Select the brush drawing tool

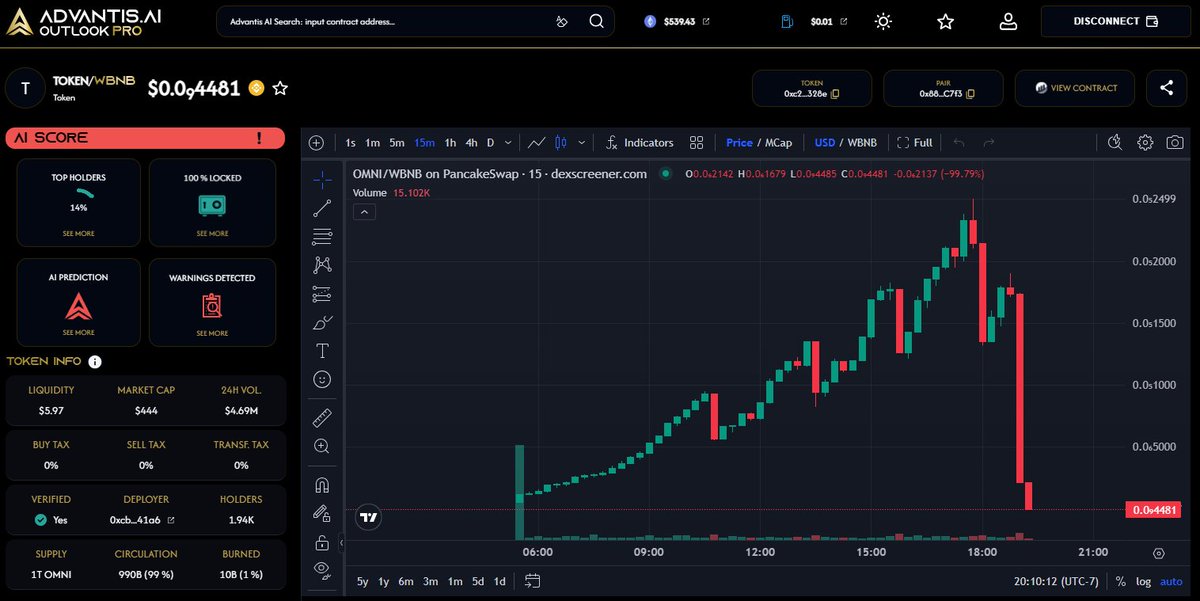pyautogui.click(x=322, y=322)
